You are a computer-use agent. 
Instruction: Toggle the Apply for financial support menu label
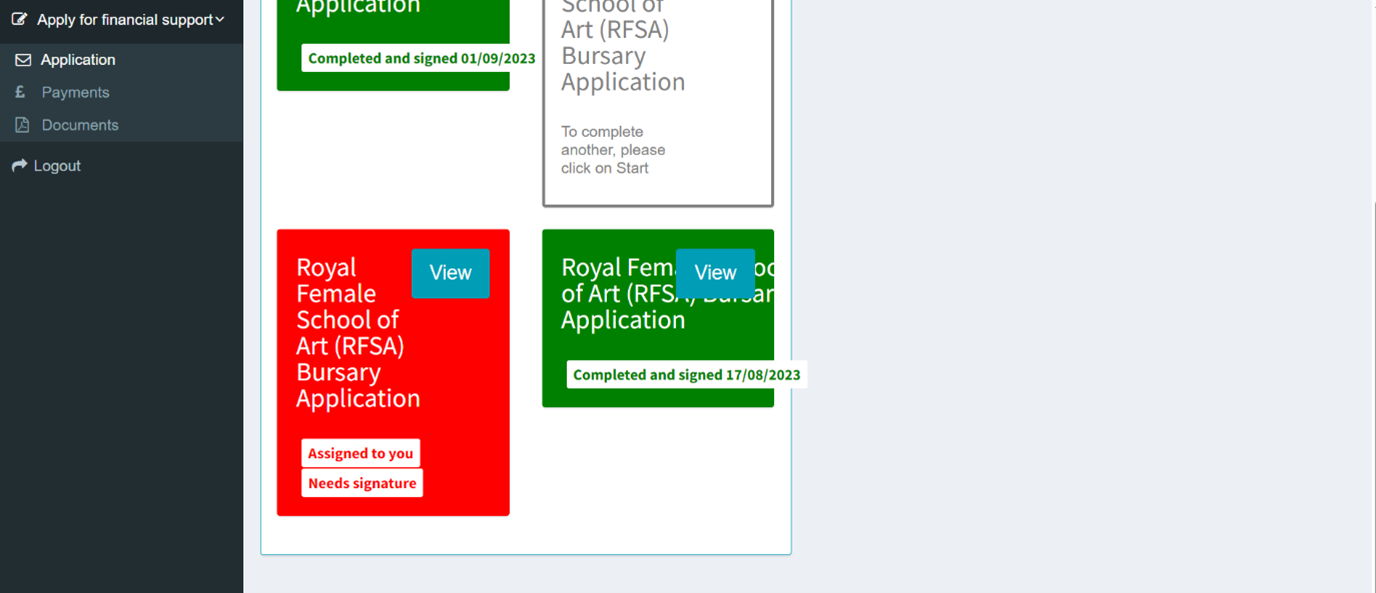pos(124,20)
